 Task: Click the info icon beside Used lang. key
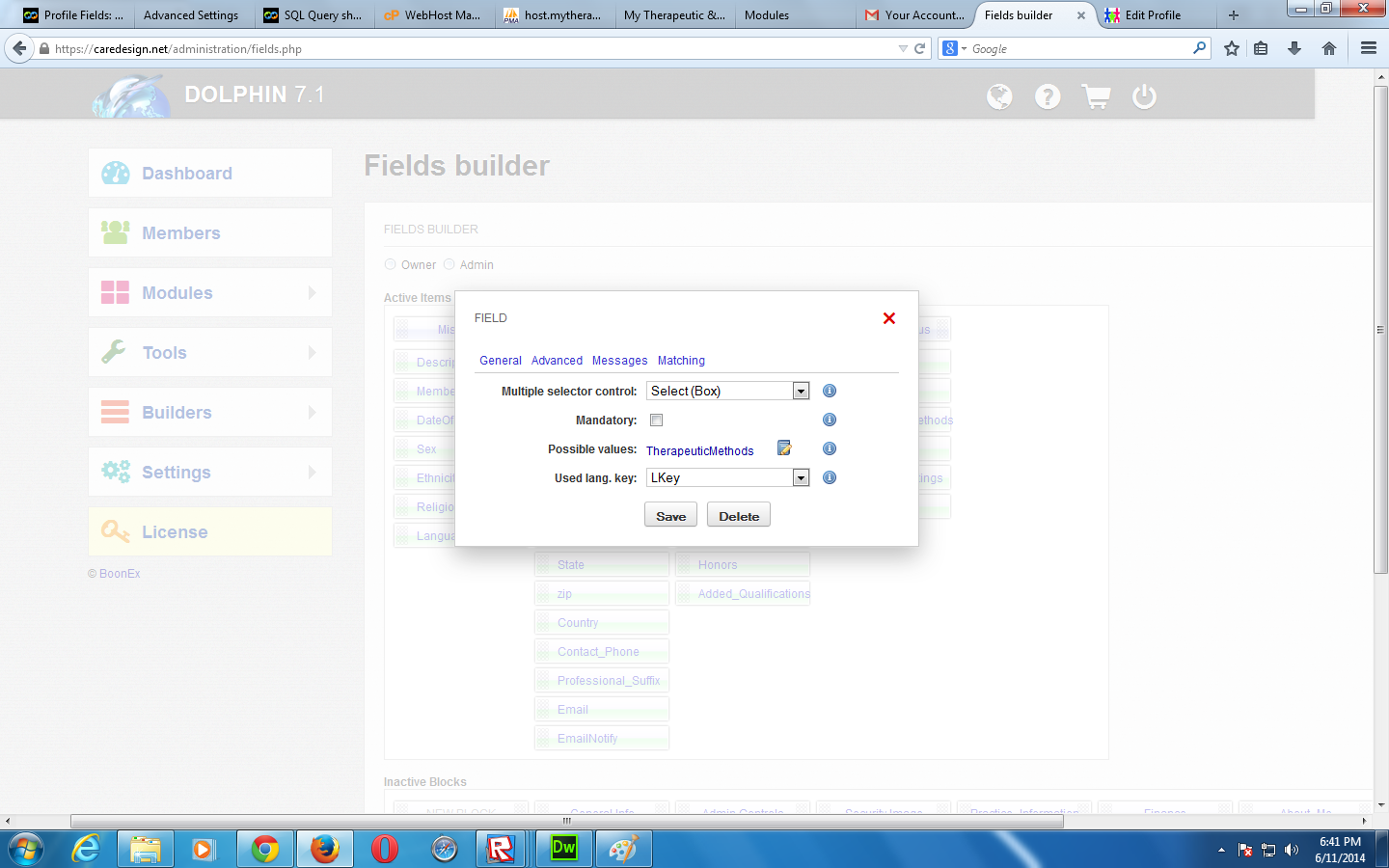pos(830,477)
